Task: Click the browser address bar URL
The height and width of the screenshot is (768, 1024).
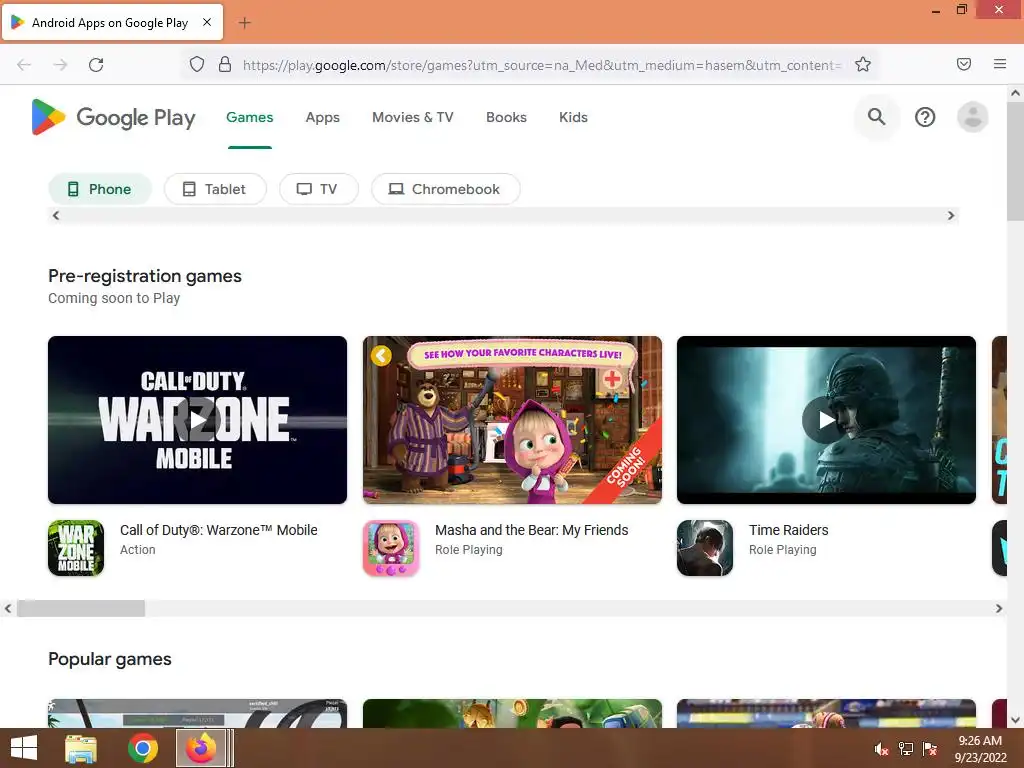Action: point(541,65)
